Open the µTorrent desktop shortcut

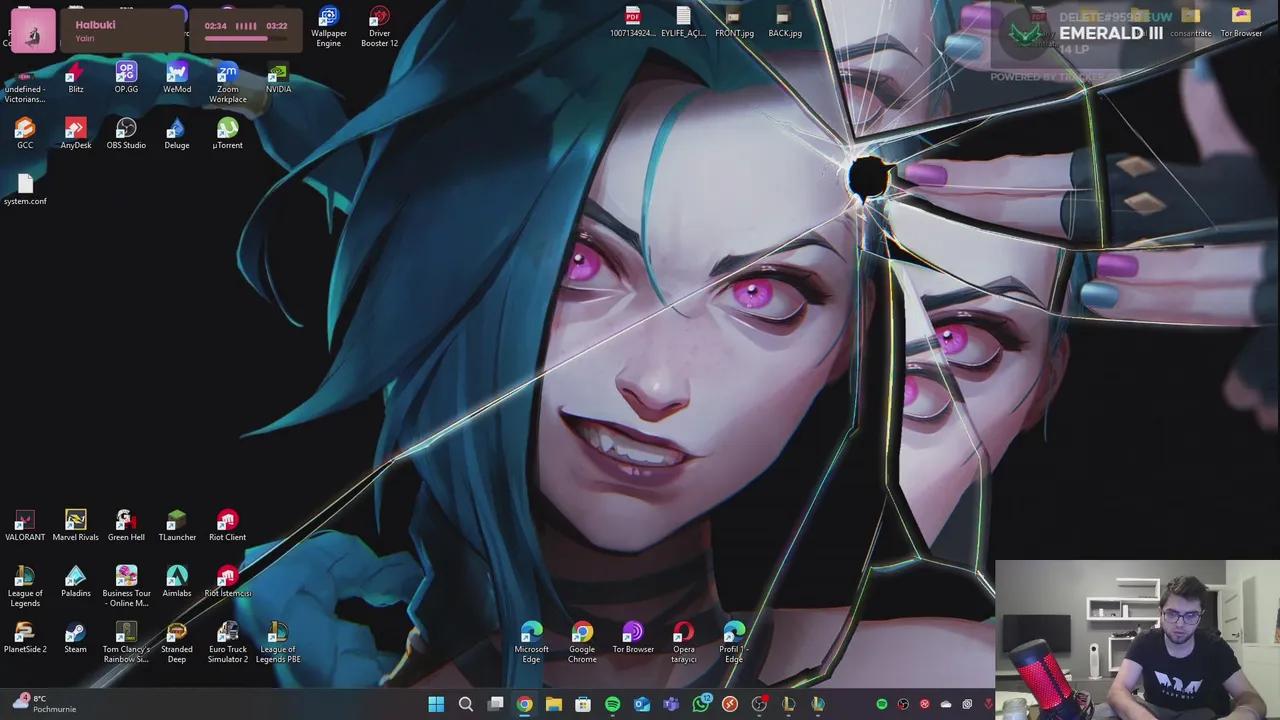(227, 134)
